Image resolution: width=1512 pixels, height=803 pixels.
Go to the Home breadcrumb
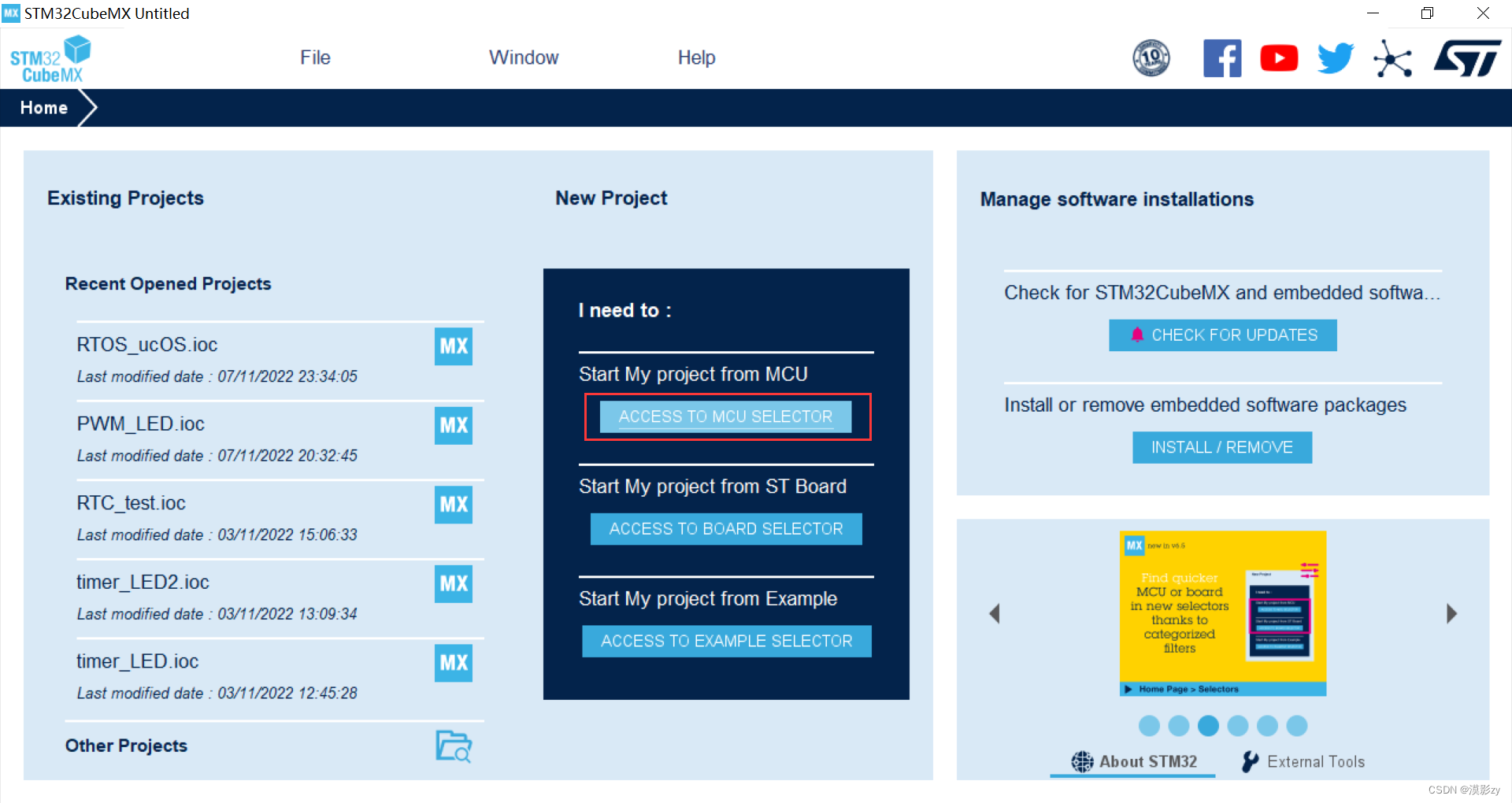pyautogui.click(x=43, y=108)
